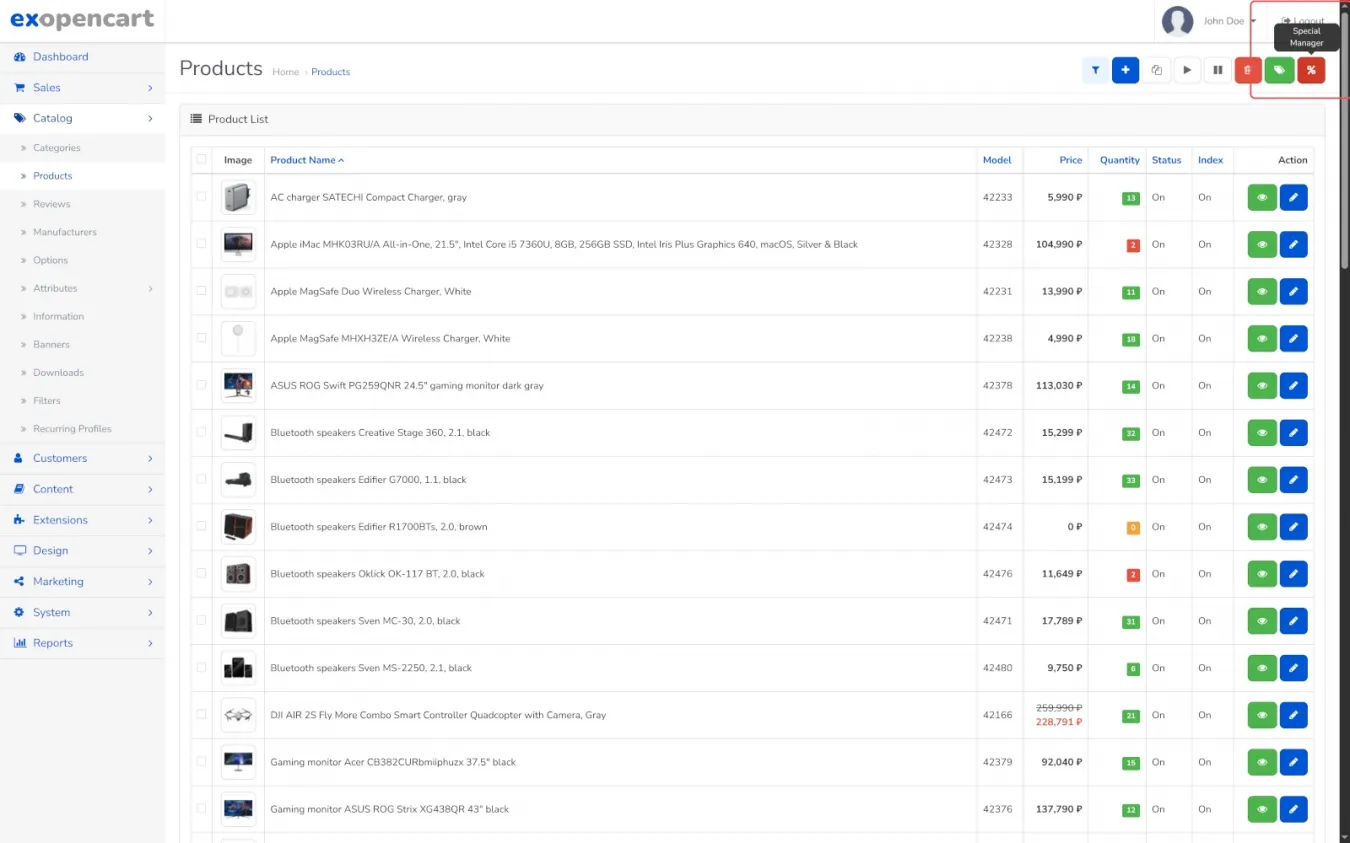Tick the select-all checkbox in table header
This screenshot has height=843, width=1350.
tap(202, 159)
